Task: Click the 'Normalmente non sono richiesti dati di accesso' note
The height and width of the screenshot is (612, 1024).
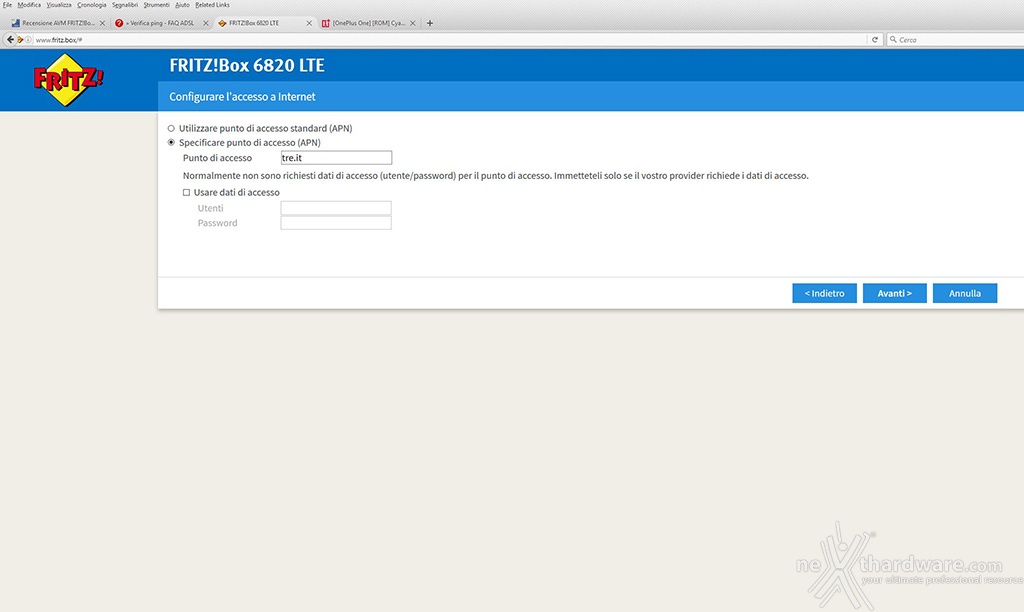Action: coord(496,176)
